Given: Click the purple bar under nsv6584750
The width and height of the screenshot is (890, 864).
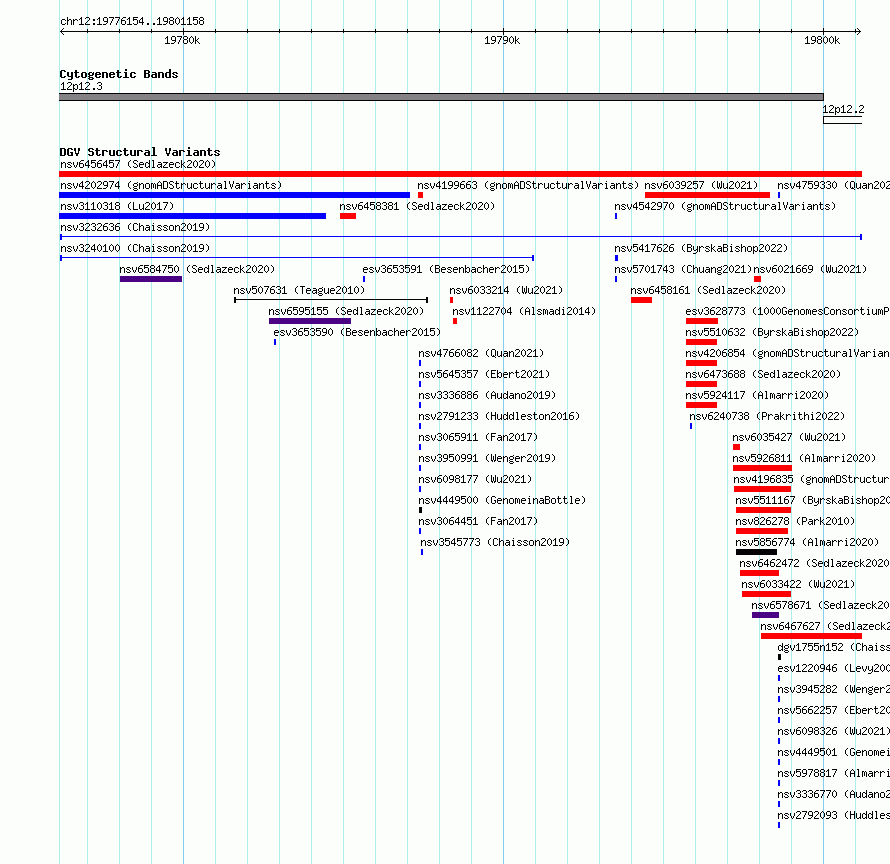Looking at the screenshot, I should 151,279.
